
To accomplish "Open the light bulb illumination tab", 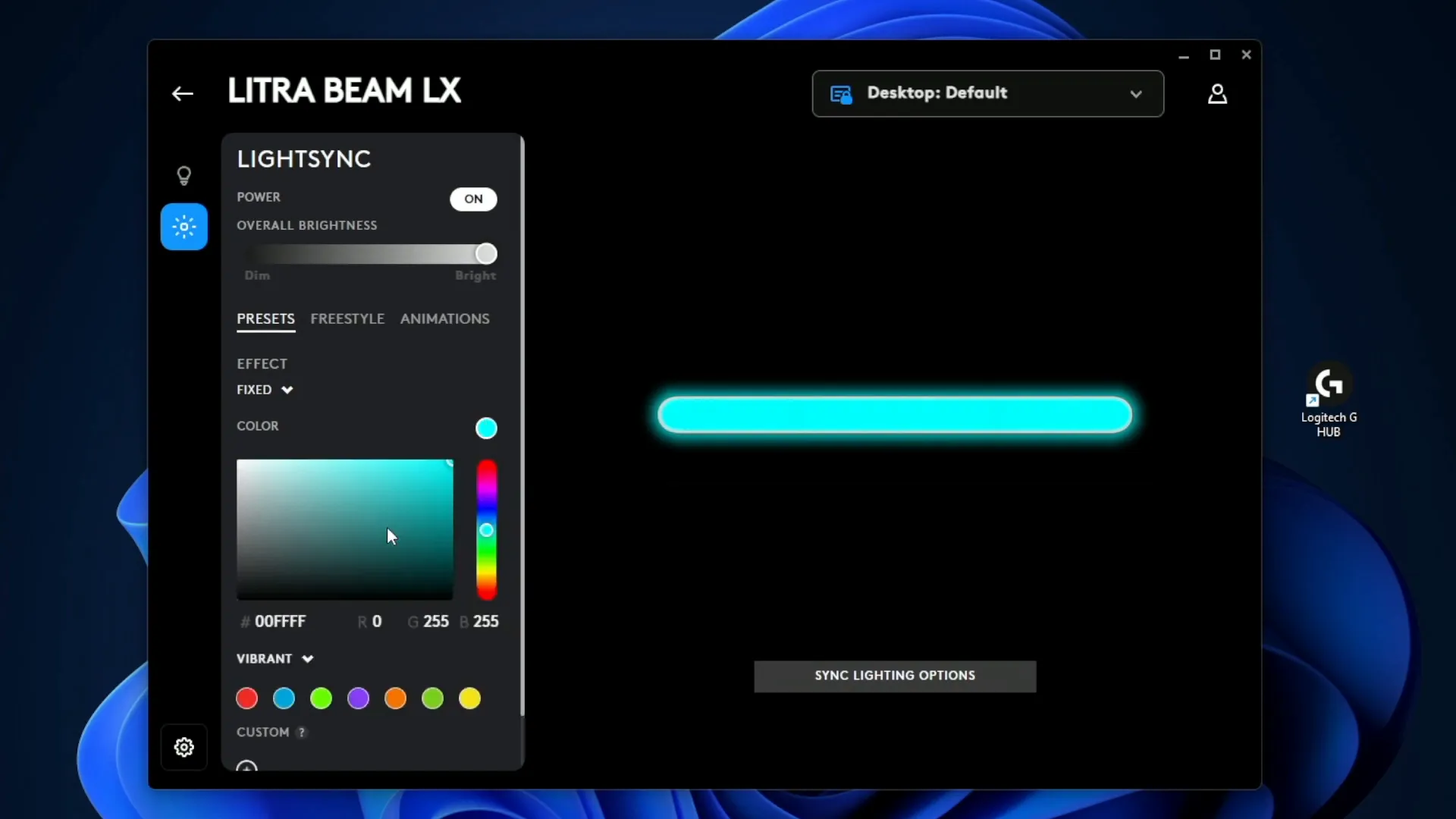I will [x=184, y=176].
